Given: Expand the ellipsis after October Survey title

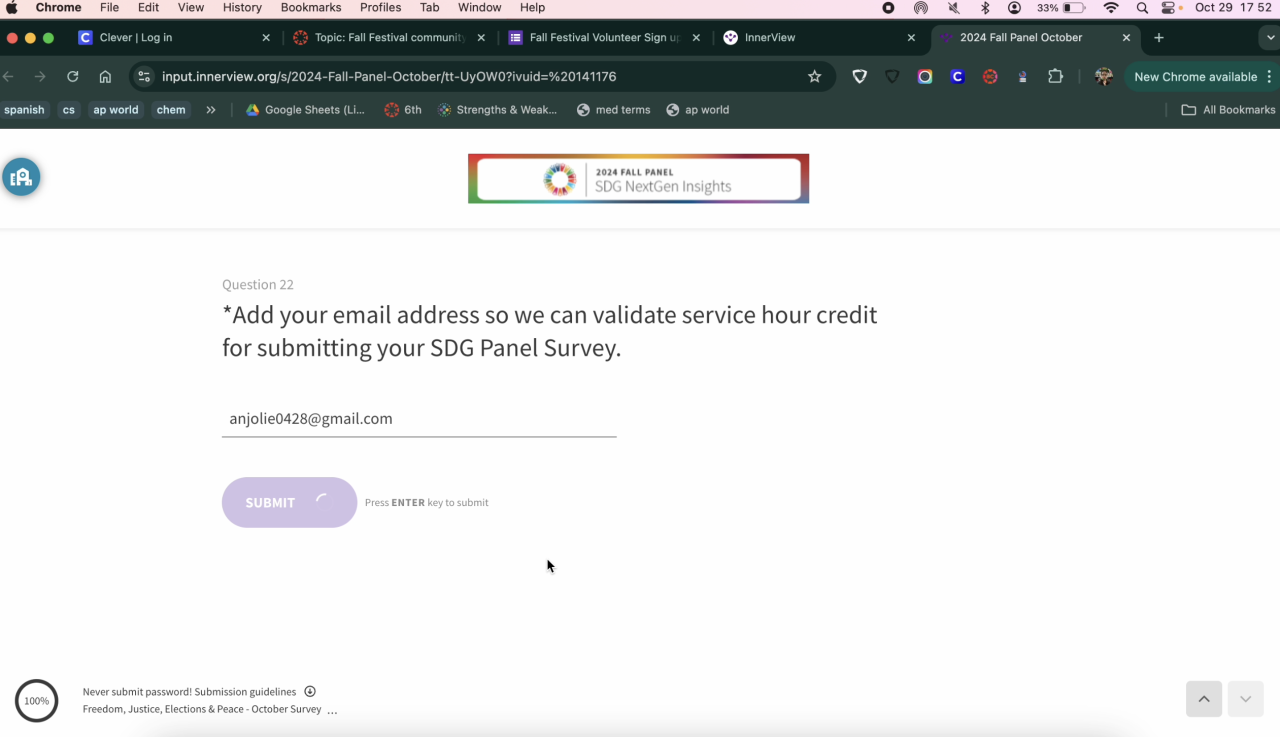Looking at the screenshot, I should coord(332,710).
